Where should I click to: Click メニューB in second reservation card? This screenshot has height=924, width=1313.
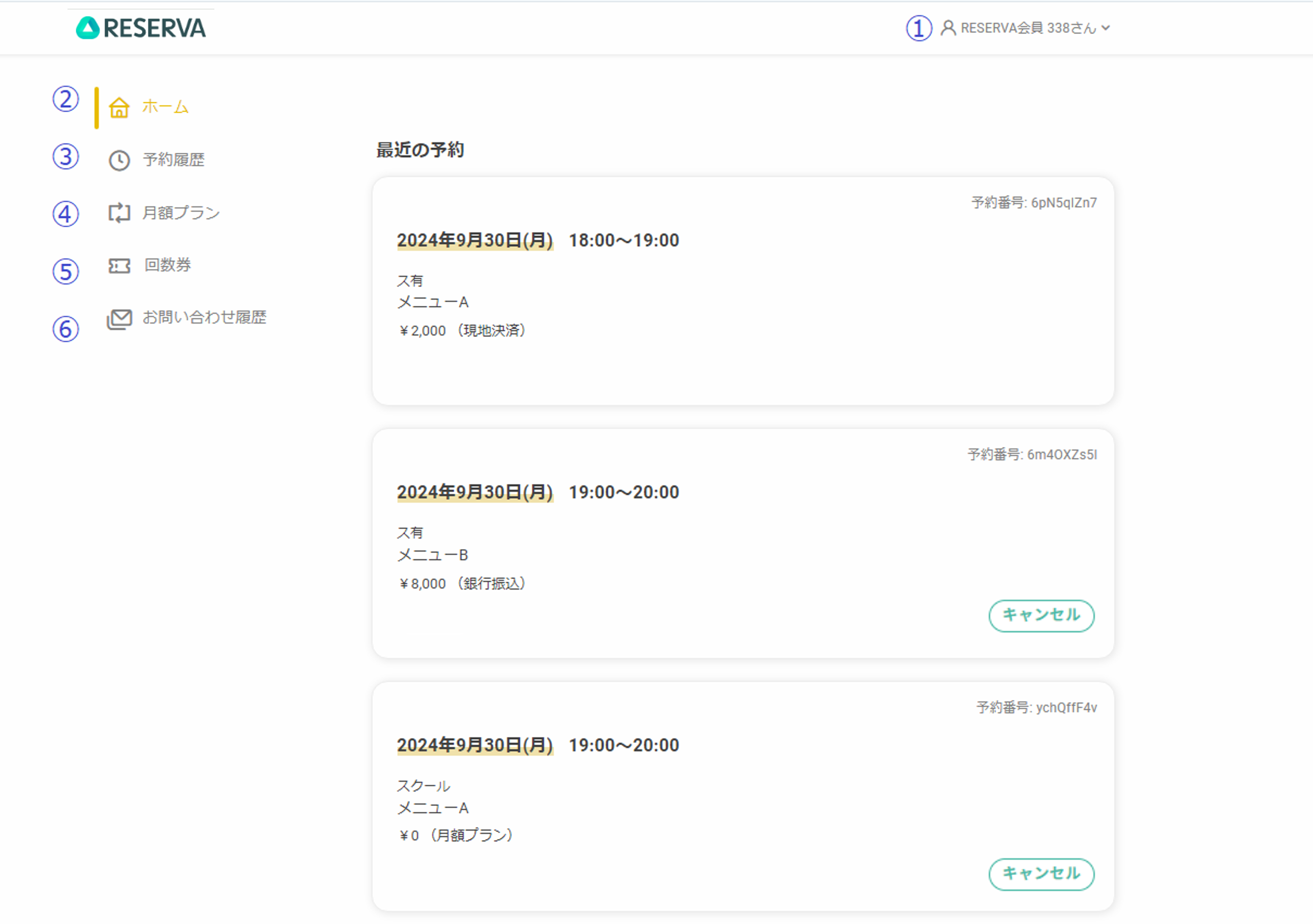coord(433,555)
